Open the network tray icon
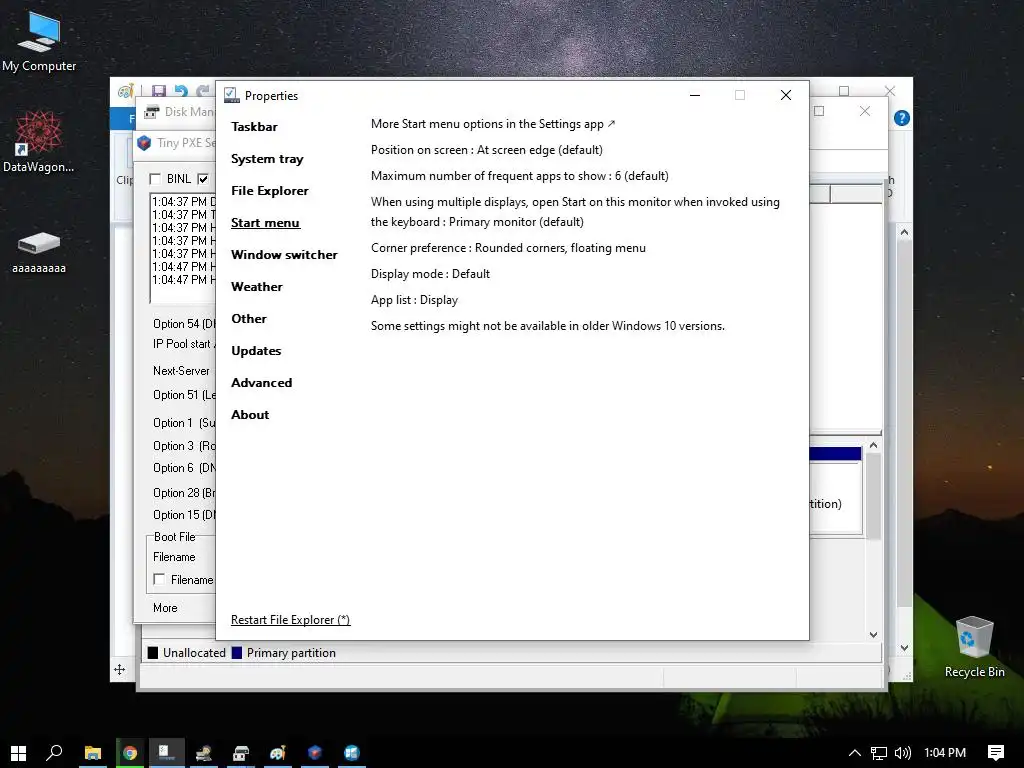Image resolution: width=1024 pixels, height=768 pixels. coord(879,753)
